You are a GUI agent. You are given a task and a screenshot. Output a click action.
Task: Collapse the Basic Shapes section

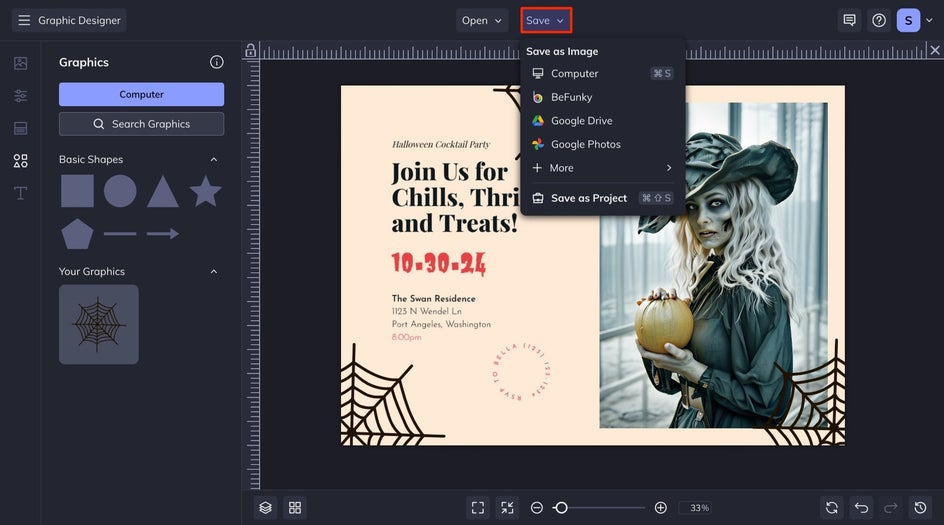pyautogui.click(x=214, y=160)
